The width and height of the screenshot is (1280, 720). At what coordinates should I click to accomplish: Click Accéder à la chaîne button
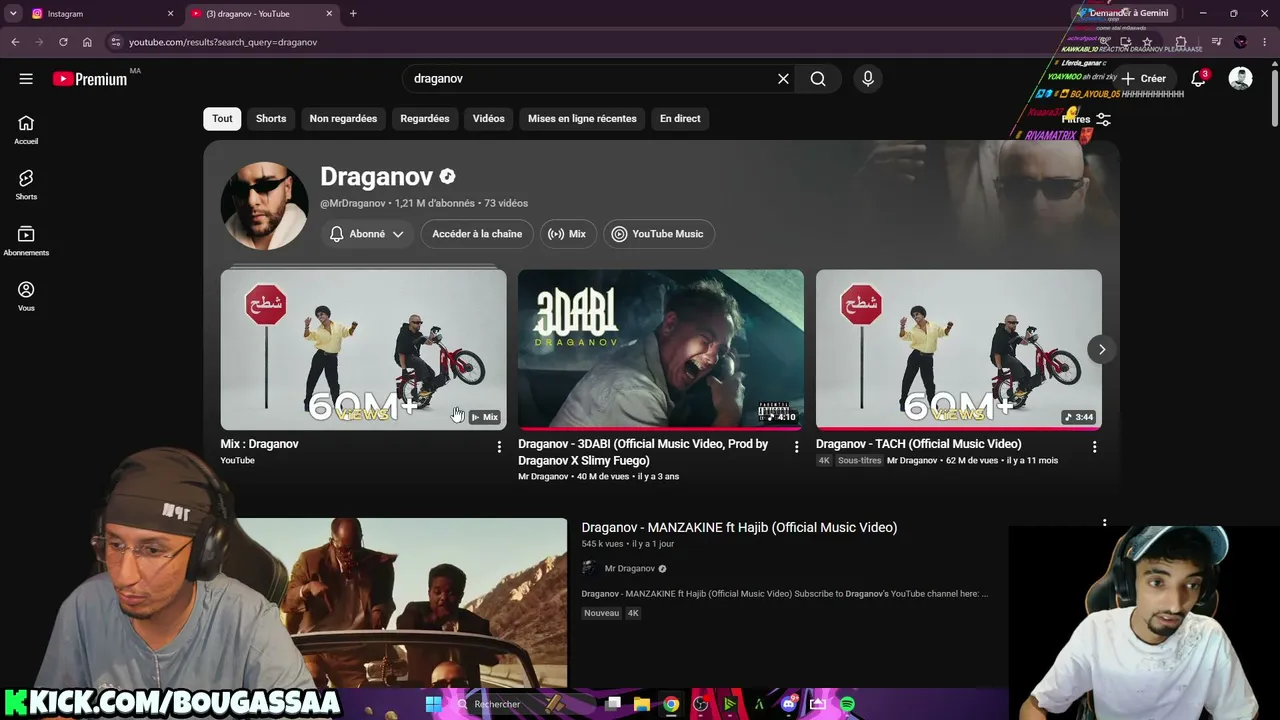pos(477,234)
